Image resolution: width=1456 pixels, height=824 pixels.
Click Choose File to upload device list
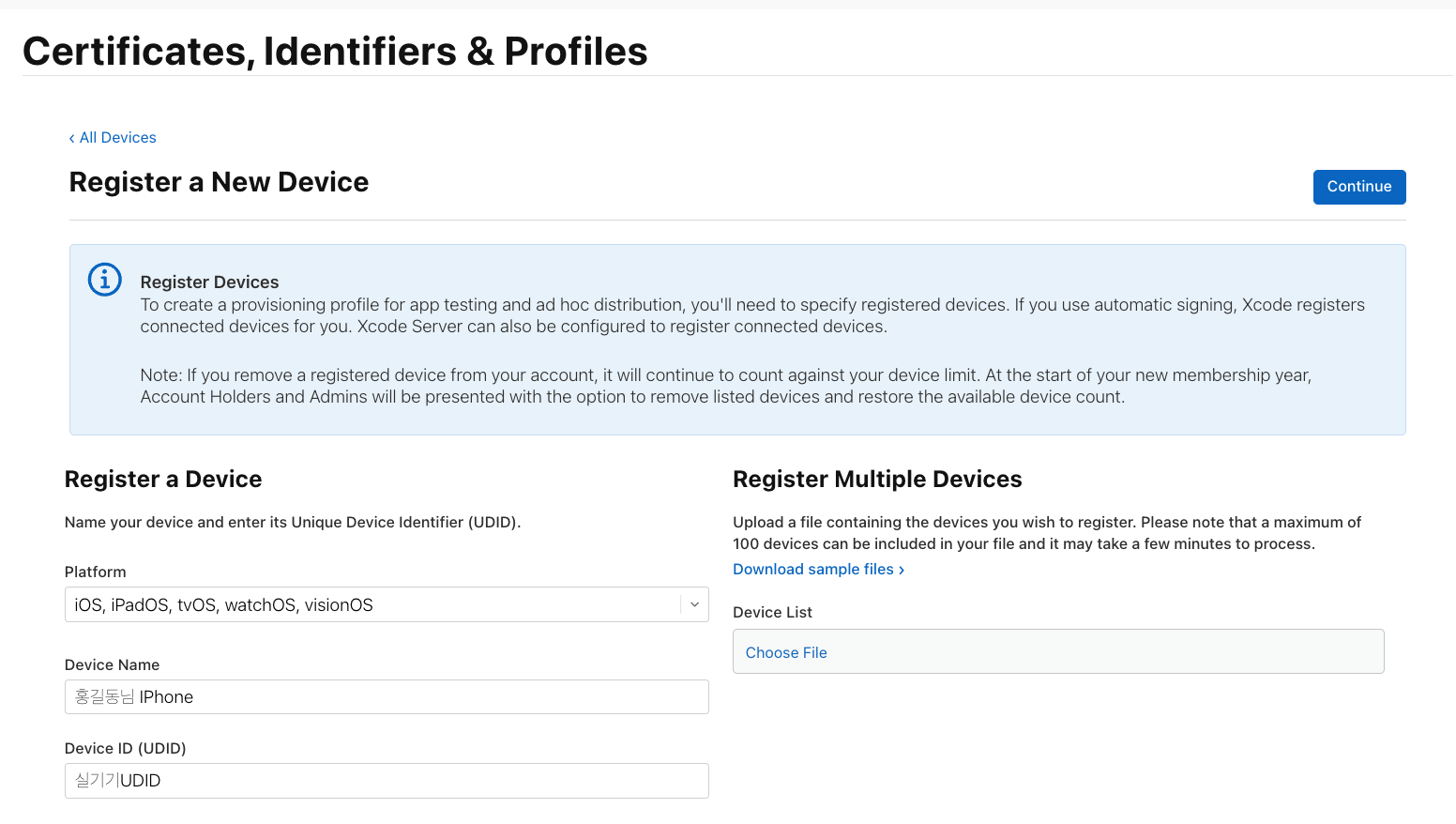point(786,652)
